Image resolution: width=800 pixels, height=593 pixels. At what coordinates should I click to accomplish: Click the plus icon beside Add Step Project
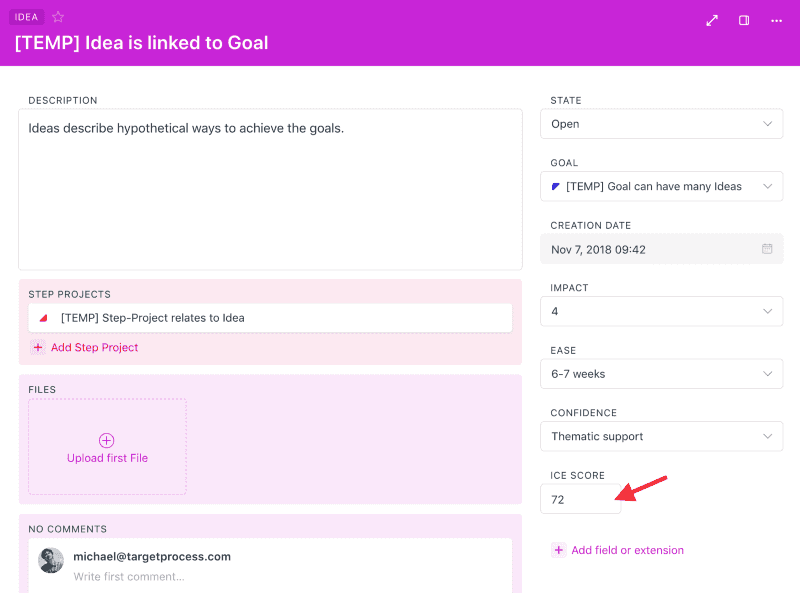click(x=38, y=348)
